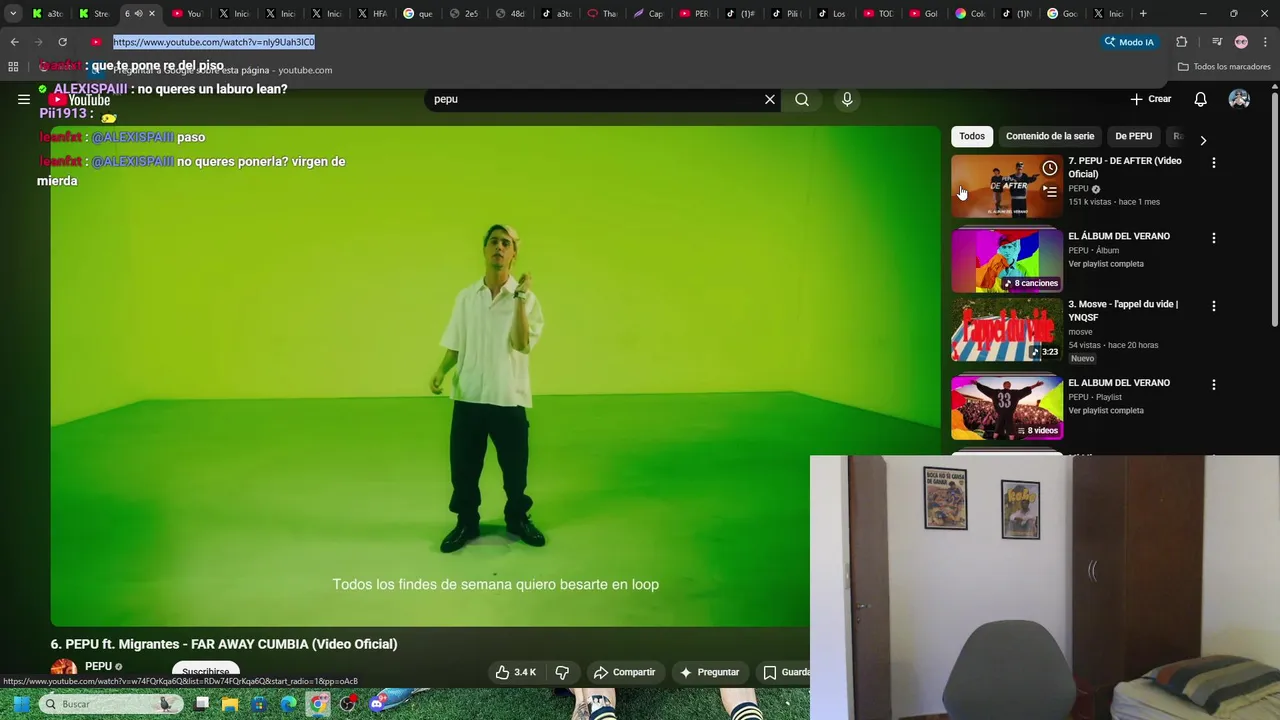Click the Suscribirse button
This screenshot has width=1280, height=720.
click(206, 672)
